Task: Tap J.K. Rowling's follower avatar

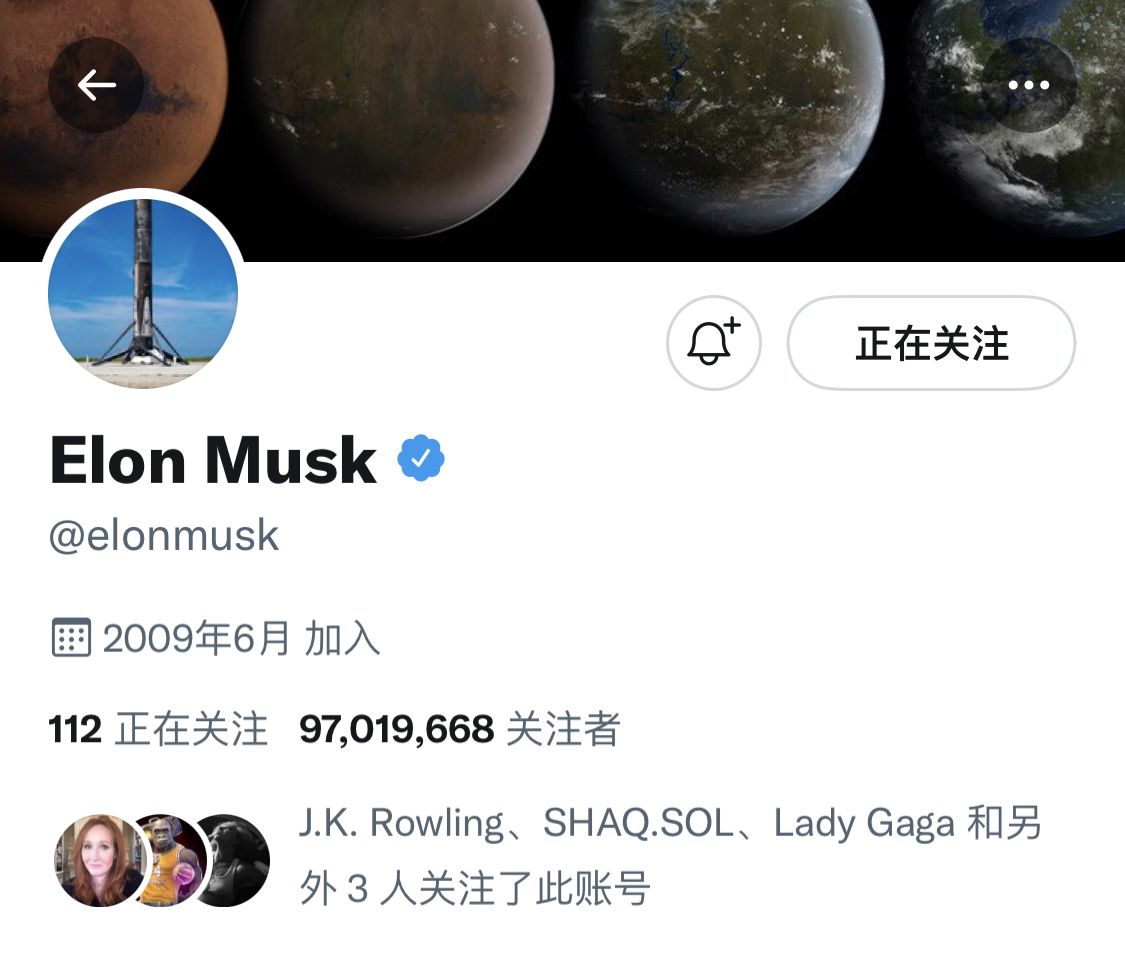Action: pos(100,860)
